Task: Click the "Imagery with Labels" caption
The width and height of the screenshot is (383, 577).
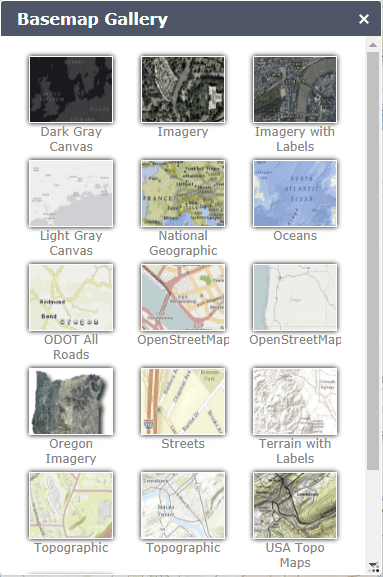Action: point(295,139)
